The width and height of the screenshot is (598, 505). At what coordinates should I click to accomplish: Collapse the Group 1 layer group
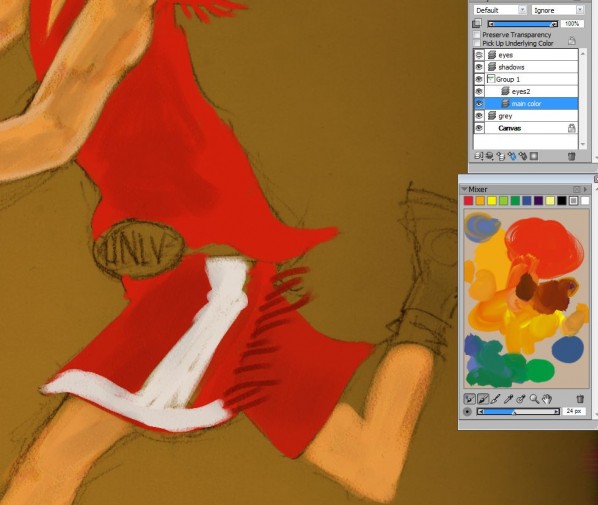(490, 79)
